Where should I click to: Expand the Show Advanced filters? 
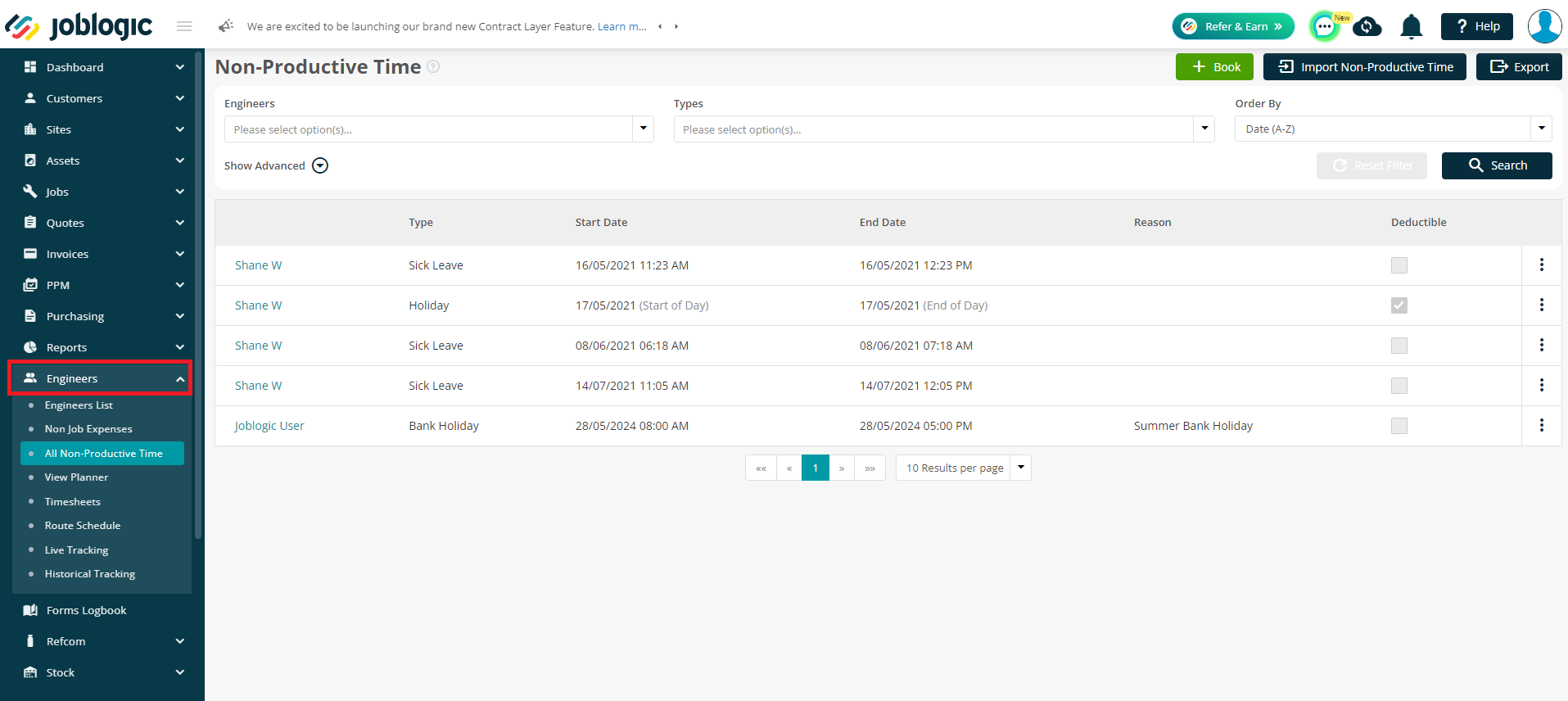(320, 165)
